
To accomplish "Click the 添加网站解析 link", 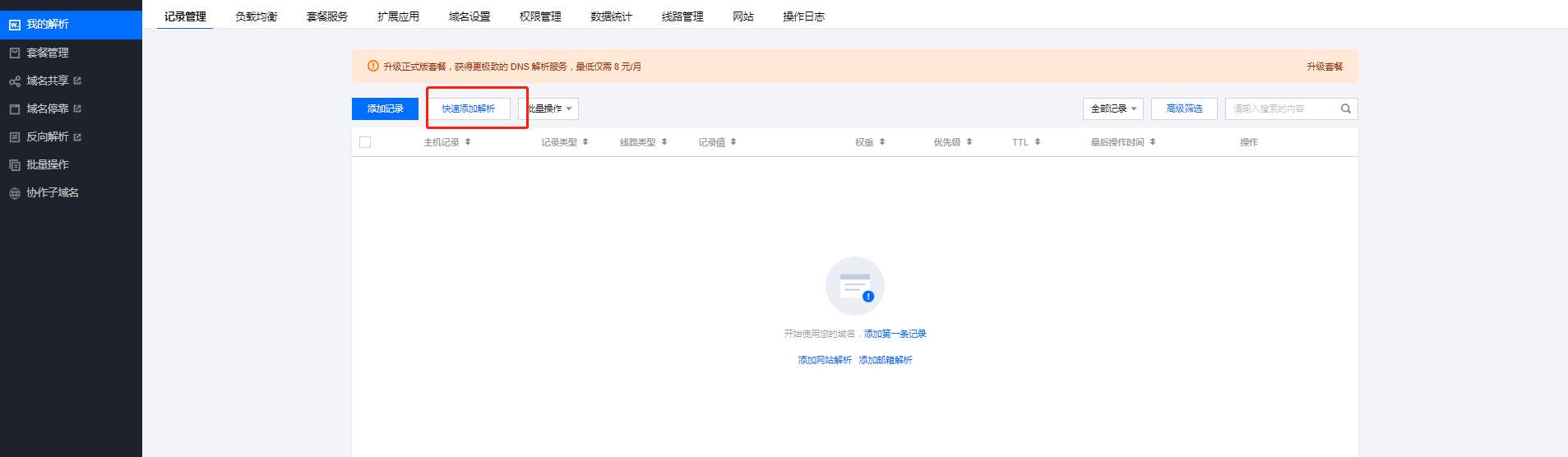I will (824, 360).
